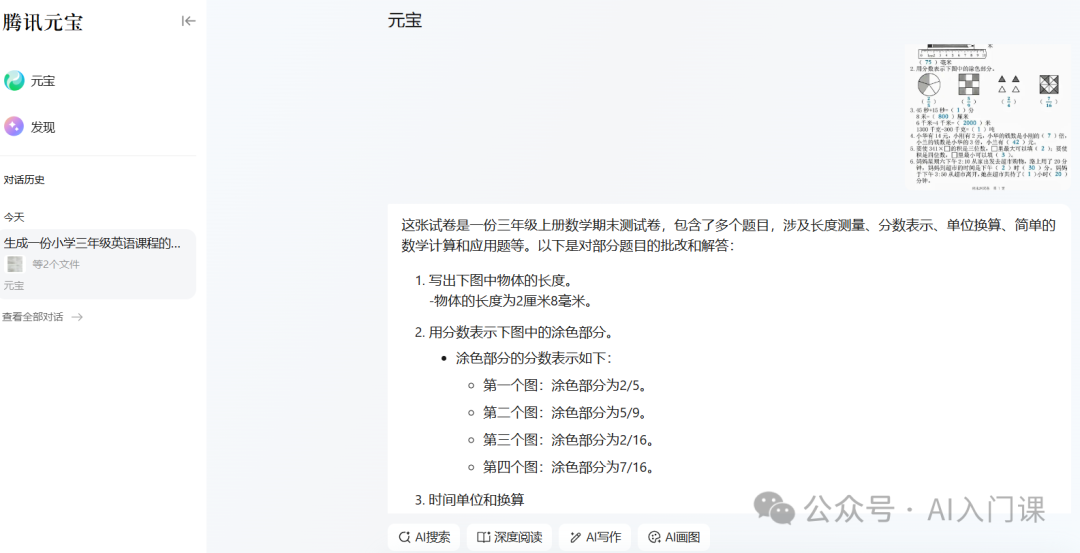
Task: Click the 今天 label
Action: (x=14, y=217)
